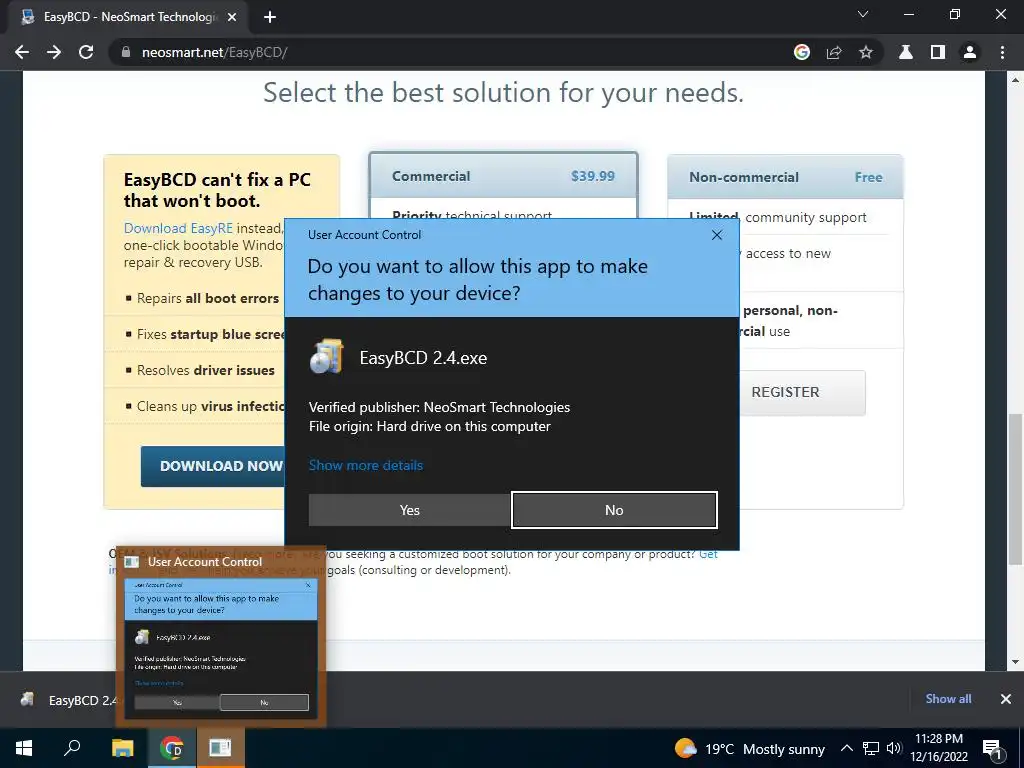Image resolution: width=1024 pixels, height=768 pixels.
Task: Close the EasyBCD browser tab
Action: pyautogui.click(x=232, y=17)
